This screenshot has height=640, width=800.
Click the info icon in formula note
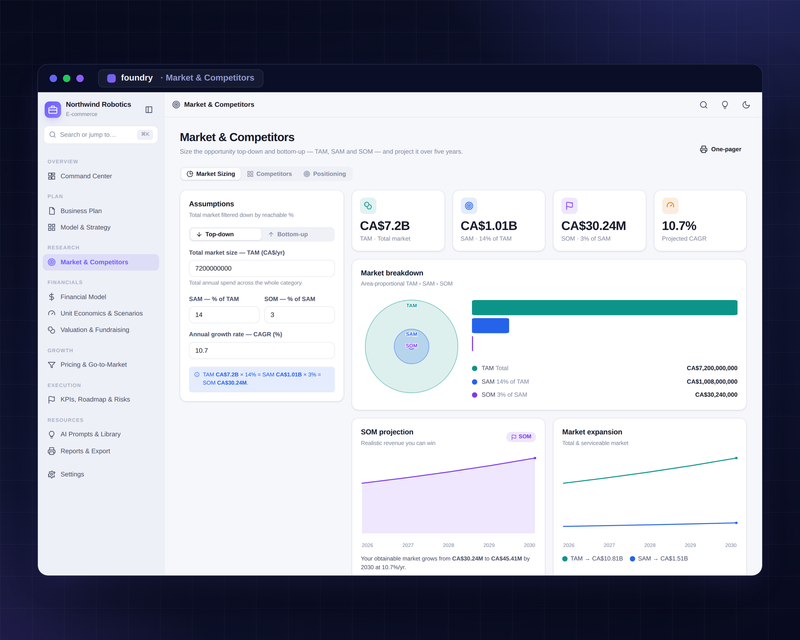point(197,375)
